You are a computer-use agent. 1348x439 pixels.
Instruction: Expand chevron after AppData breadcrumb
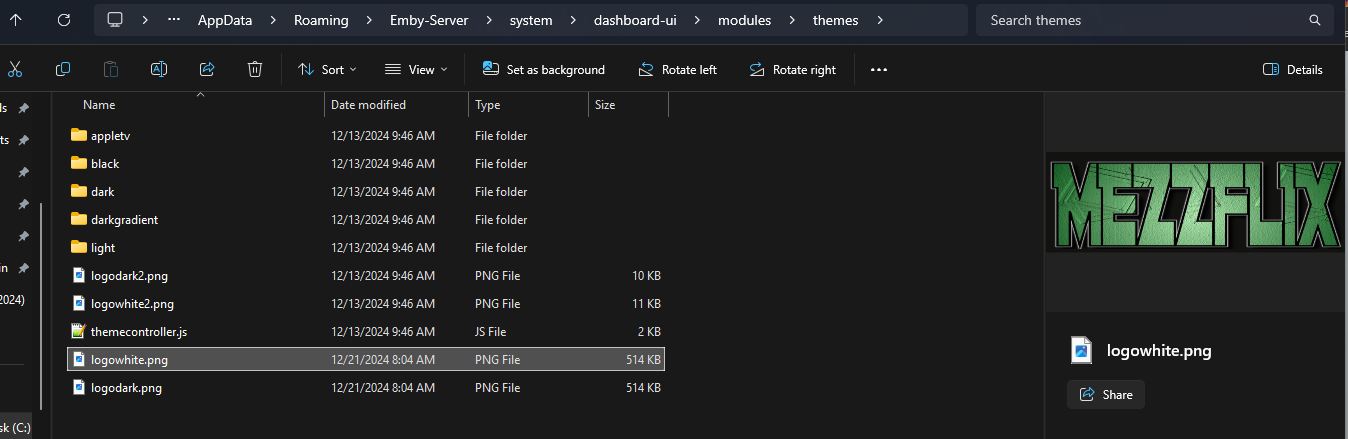(x=272, y=20)
